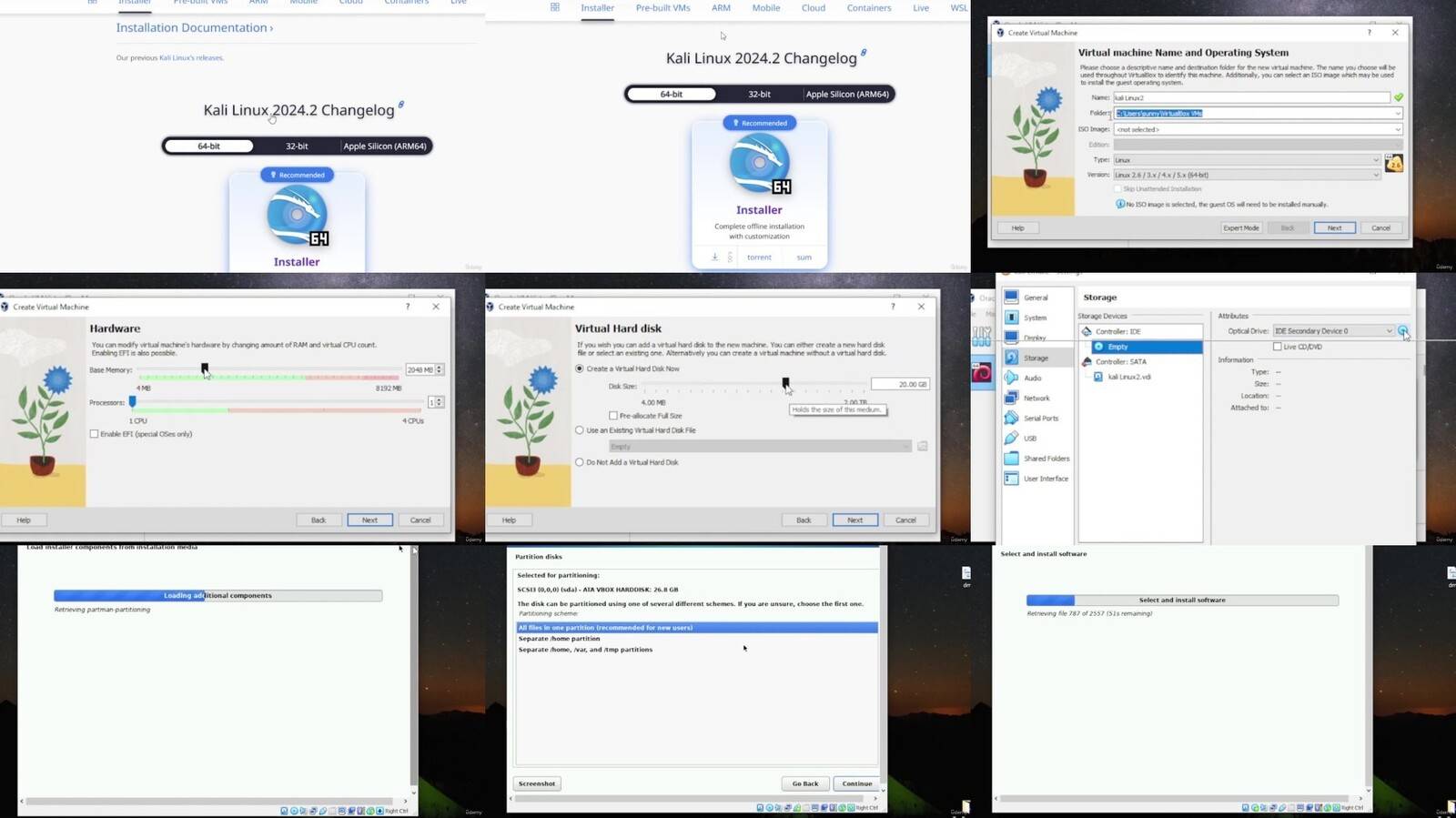Image resolution: width=1456 pixels, height=818 pixels.
Task: Click Back in the Hardware dialog
Action: click(x=318, y=520)
